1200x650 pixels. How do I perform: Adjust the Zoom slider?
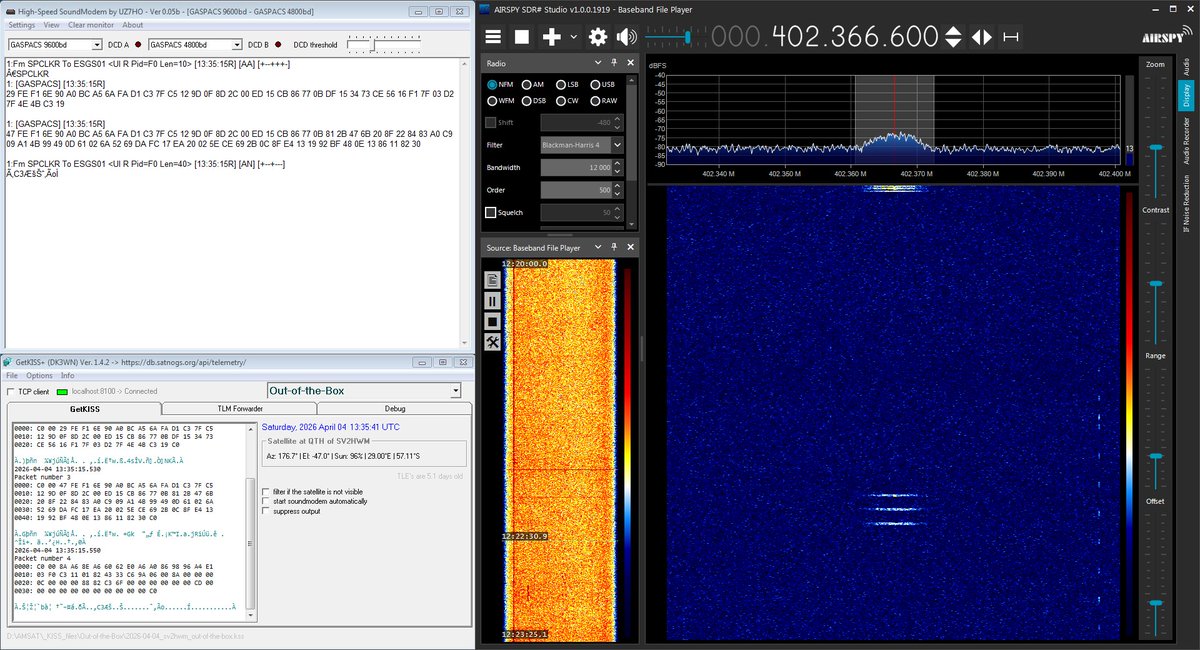coord(1155,148)
